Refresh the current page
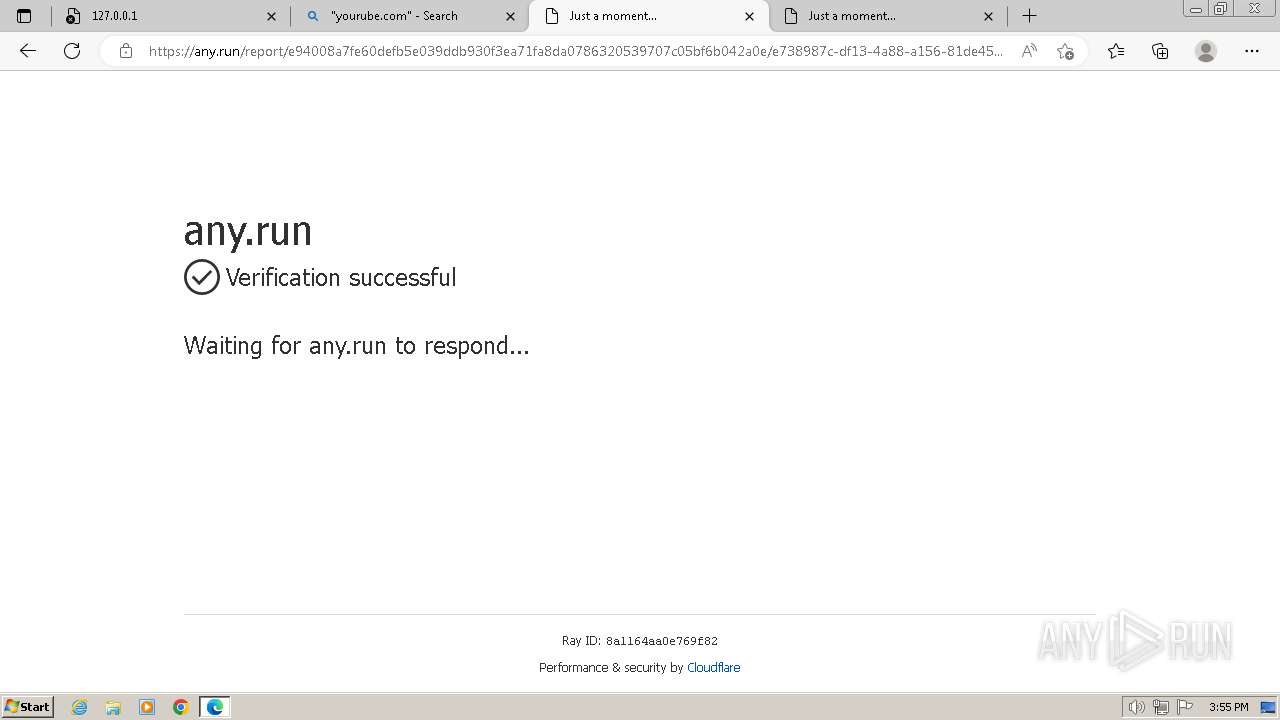 tap(72, 51)
